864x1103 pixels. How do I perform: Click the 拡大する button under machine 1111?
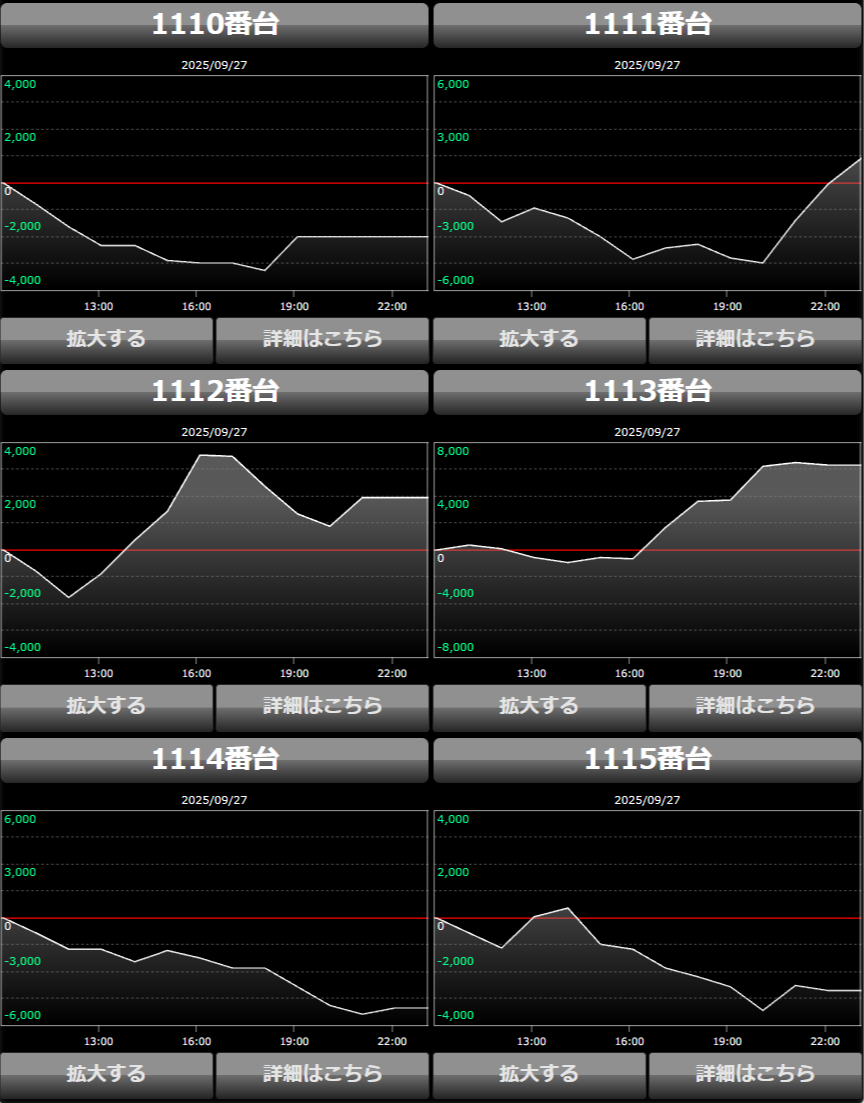point(539,340)
